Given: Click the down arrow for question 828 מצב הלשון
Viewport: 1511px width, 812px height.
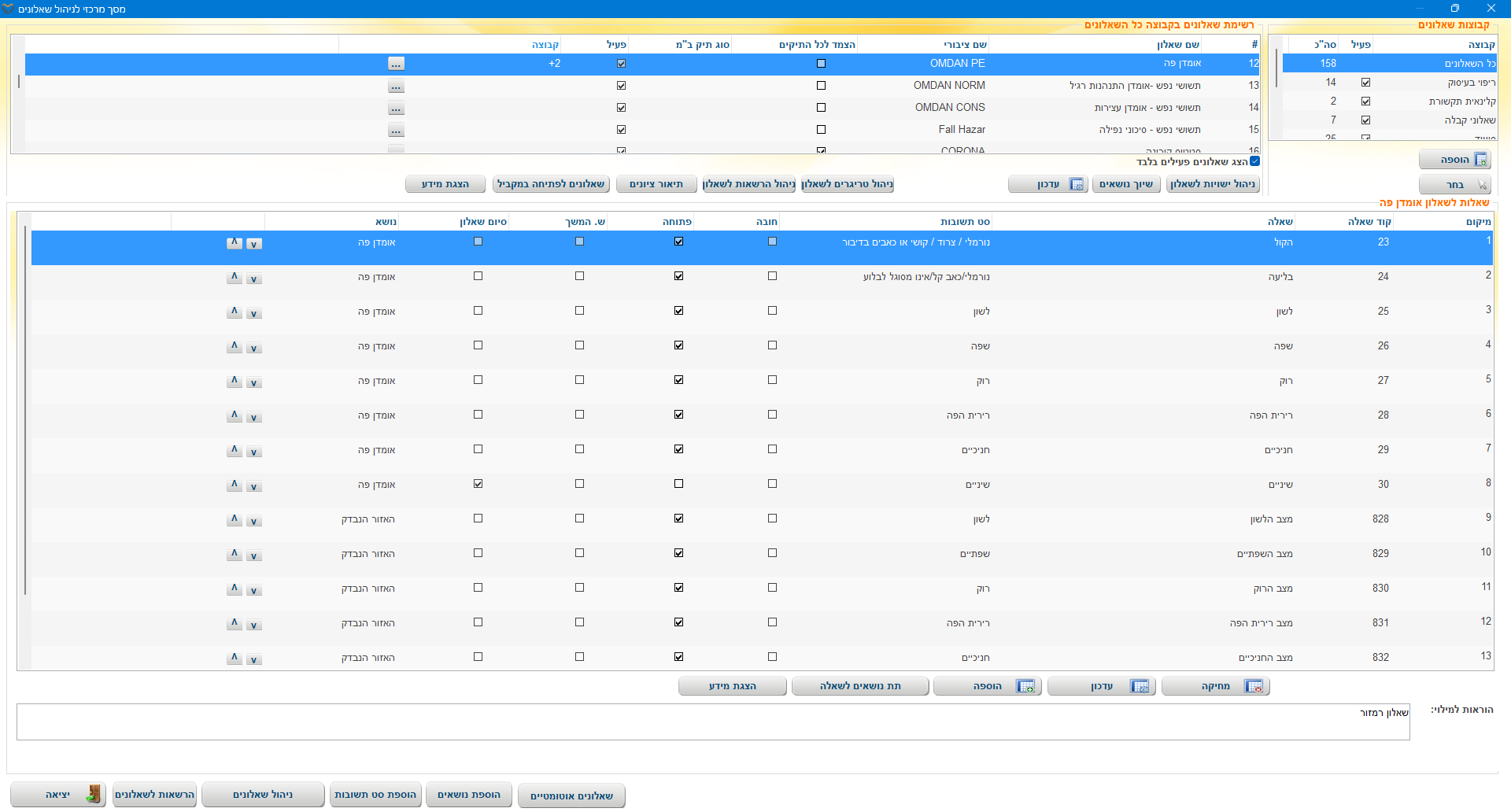Looking at the screenshot, I should (253, 521).
